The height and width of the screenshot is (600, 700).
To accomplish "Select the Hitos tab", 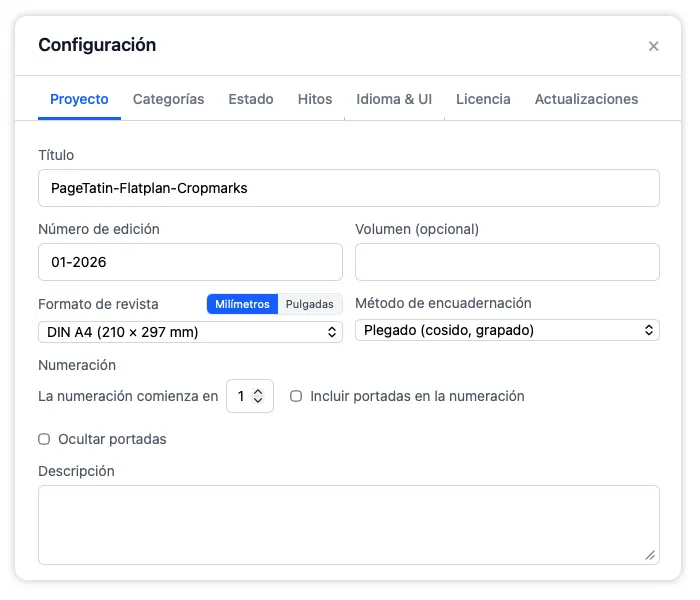I will (315, 99).
